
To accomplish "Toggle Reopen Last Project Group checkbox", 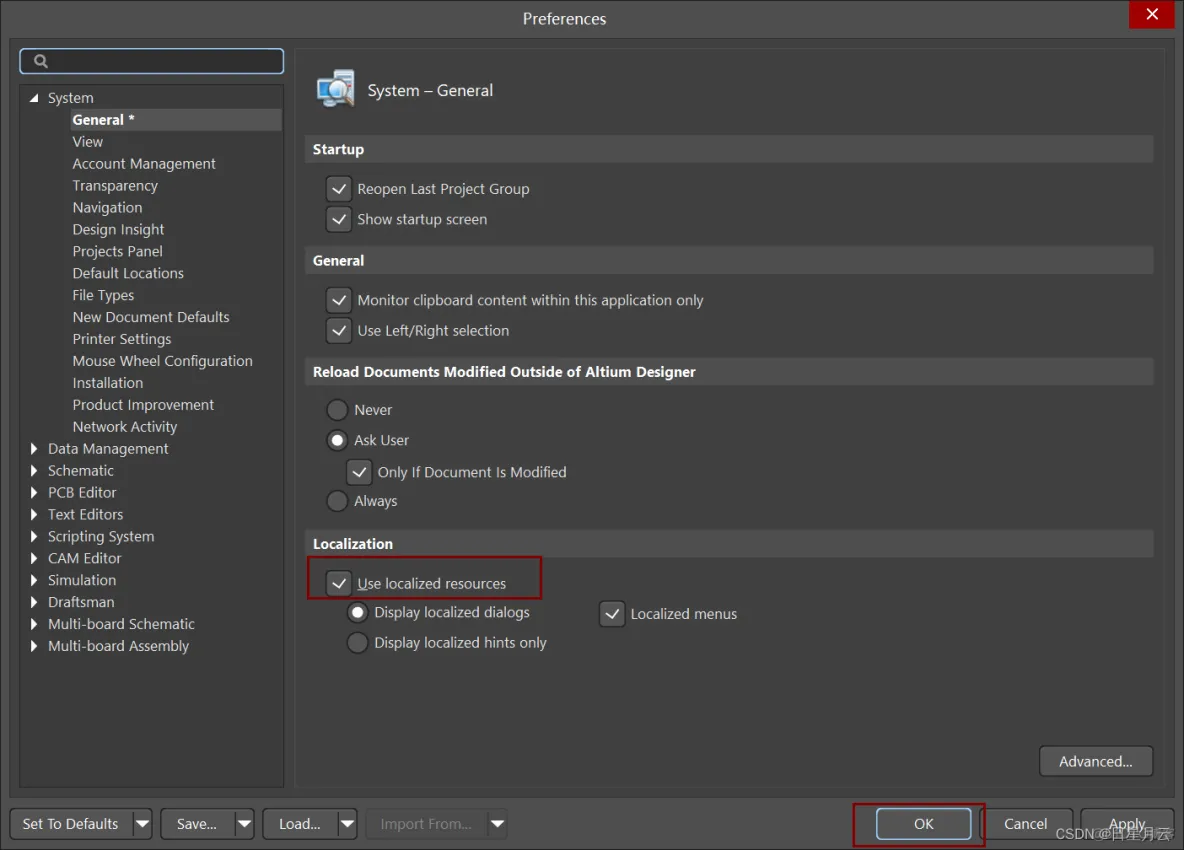I will point(339,189).
